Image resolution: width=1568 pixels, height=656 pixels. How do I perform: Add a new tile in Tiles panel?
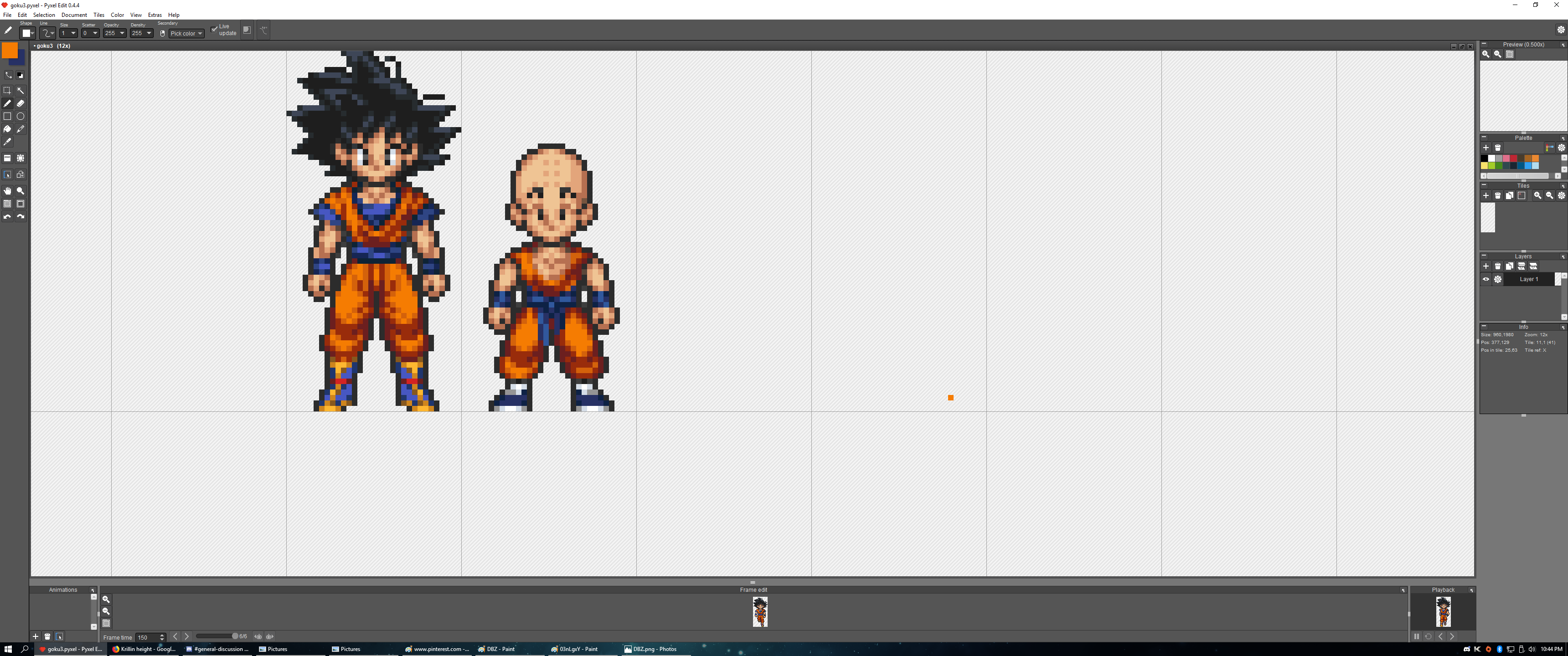point(1486,195)
